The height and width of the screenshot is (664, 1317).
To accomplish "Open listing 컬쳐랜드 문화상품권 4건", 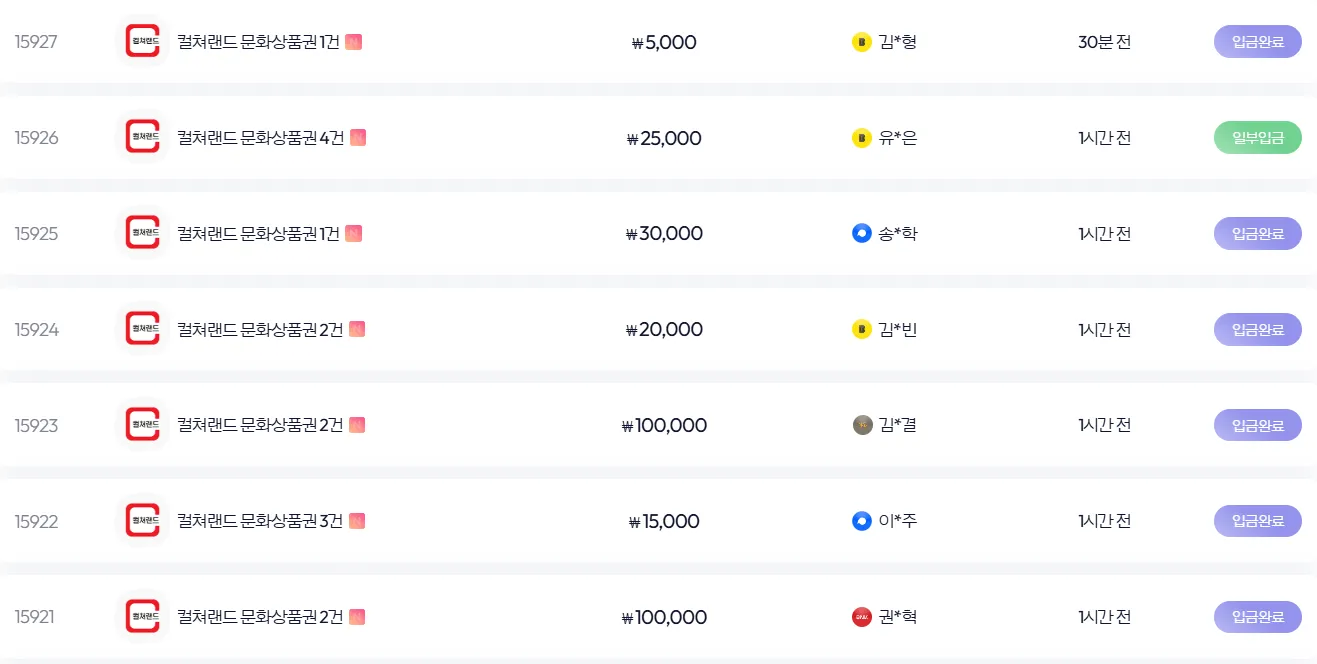I will pos(260,138).
